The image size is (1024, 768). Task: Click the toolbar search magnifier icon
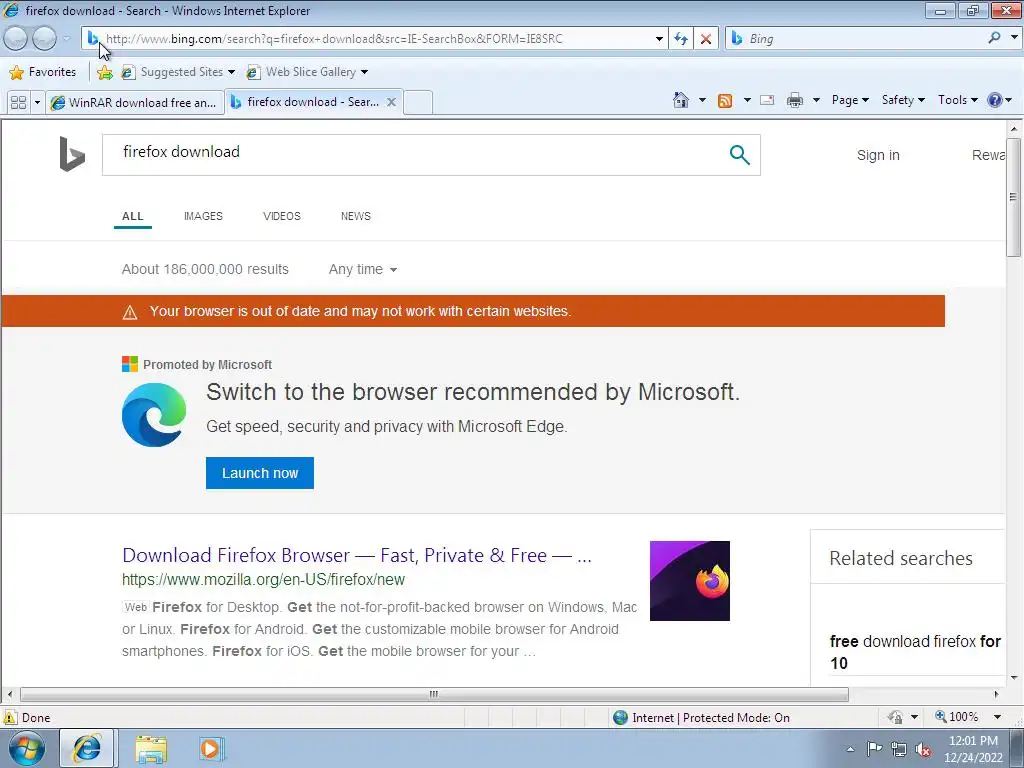995,39
